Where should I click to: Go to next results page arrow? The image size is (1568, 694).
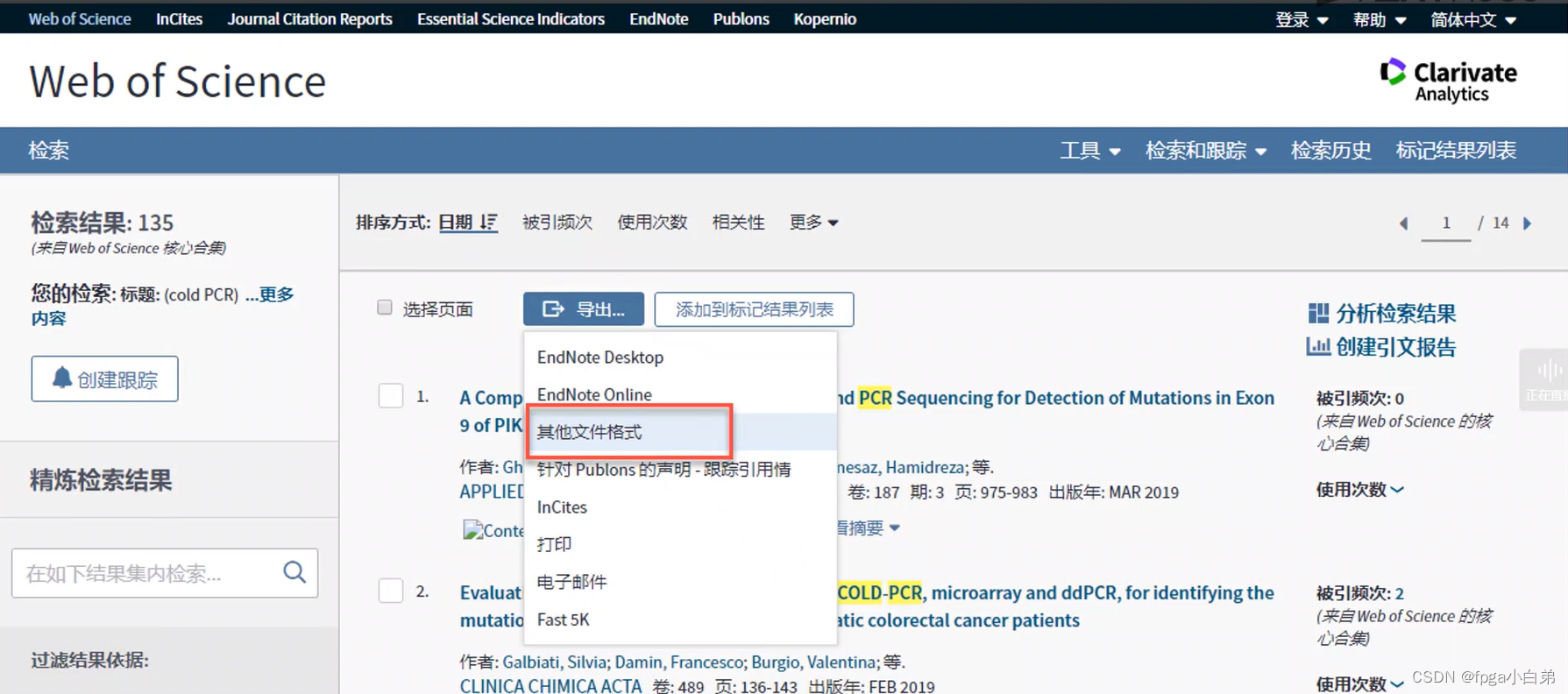point(1527,223)
